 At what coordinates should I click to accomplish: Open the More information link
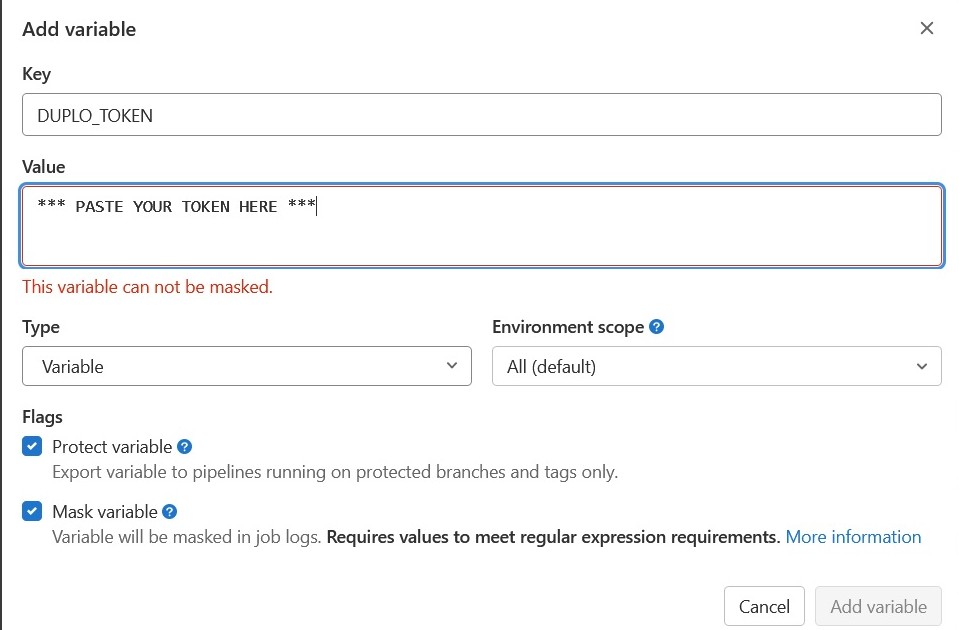point(853,537)
